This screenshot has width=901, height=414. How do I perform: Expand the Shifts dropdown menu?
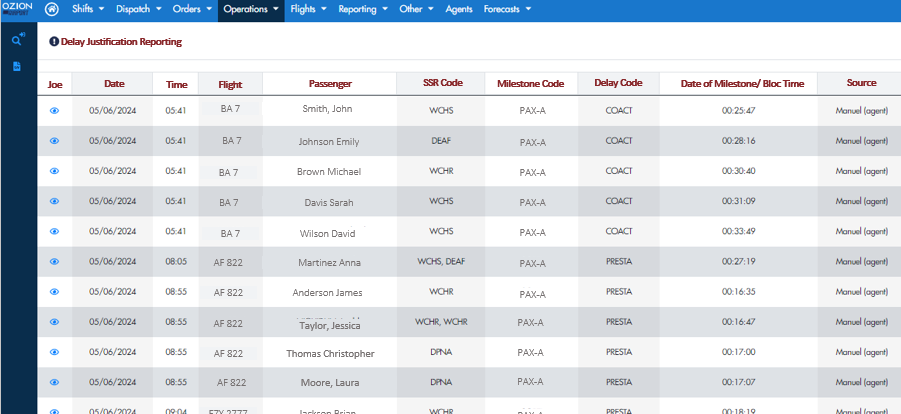[88, 9]
